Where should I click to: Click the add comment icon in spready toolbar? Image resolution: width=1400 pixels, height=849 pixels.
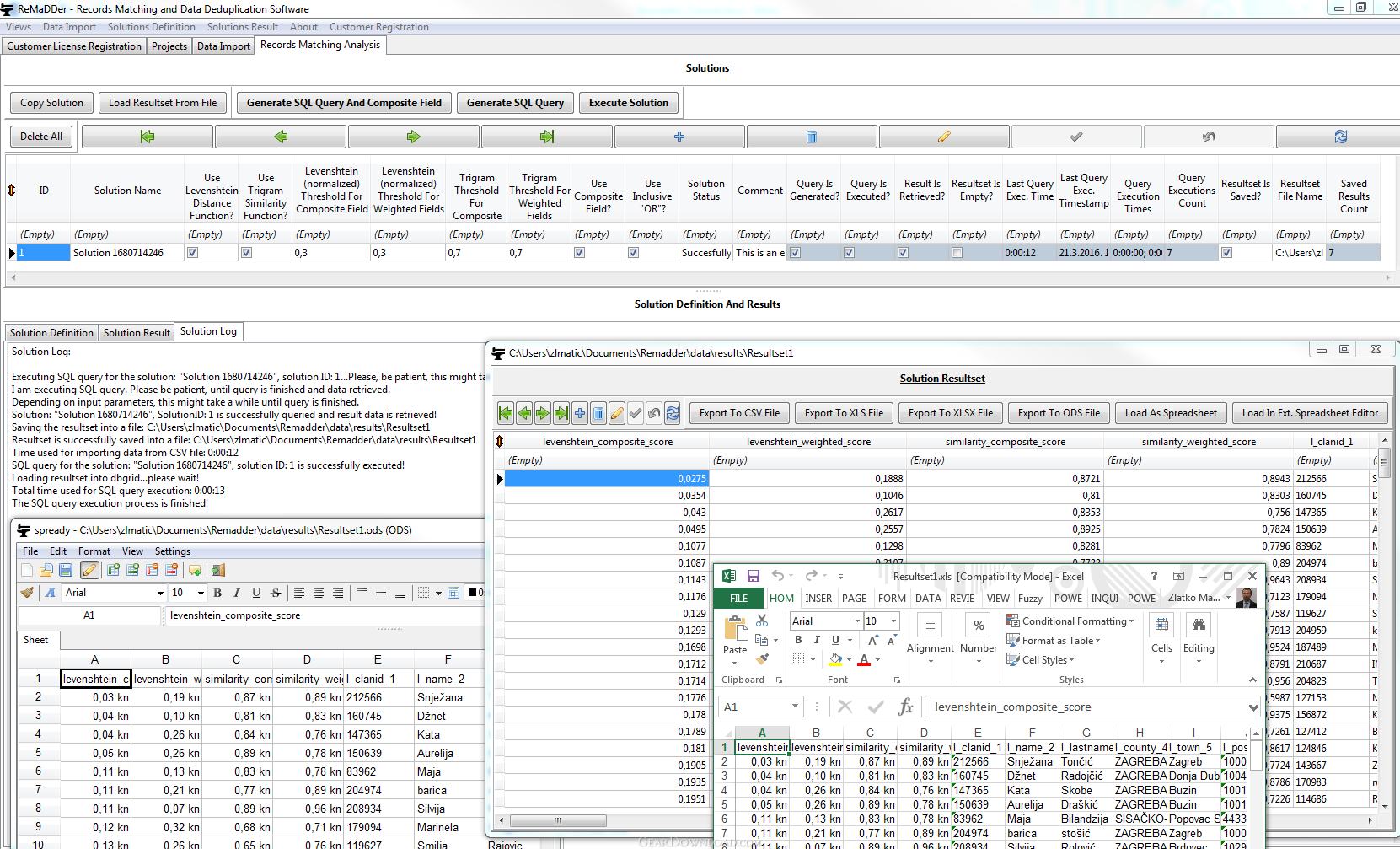click(x=195, y=571)
